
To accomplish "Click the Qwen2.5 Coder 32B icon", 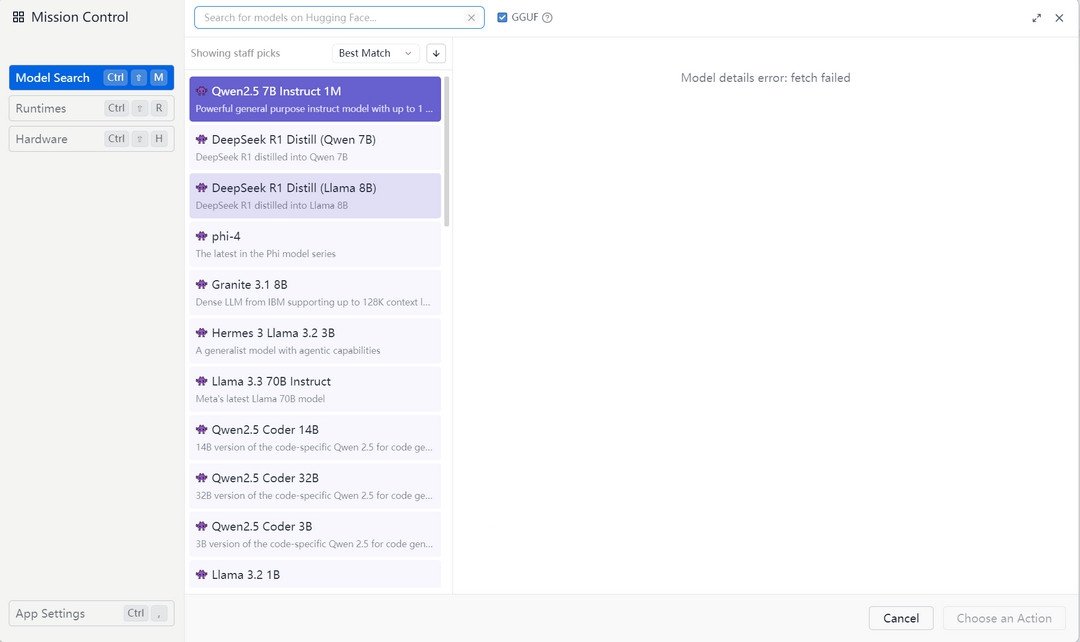I will point(201,477).
